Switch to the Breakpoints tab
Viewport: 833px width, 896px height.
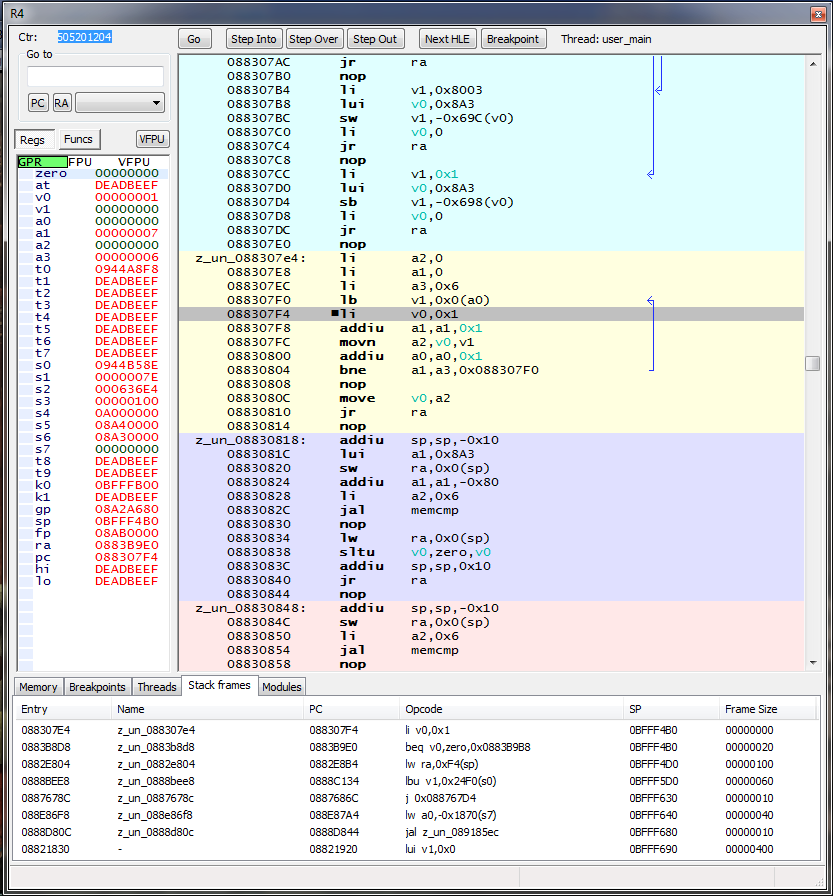coord(97,687)
